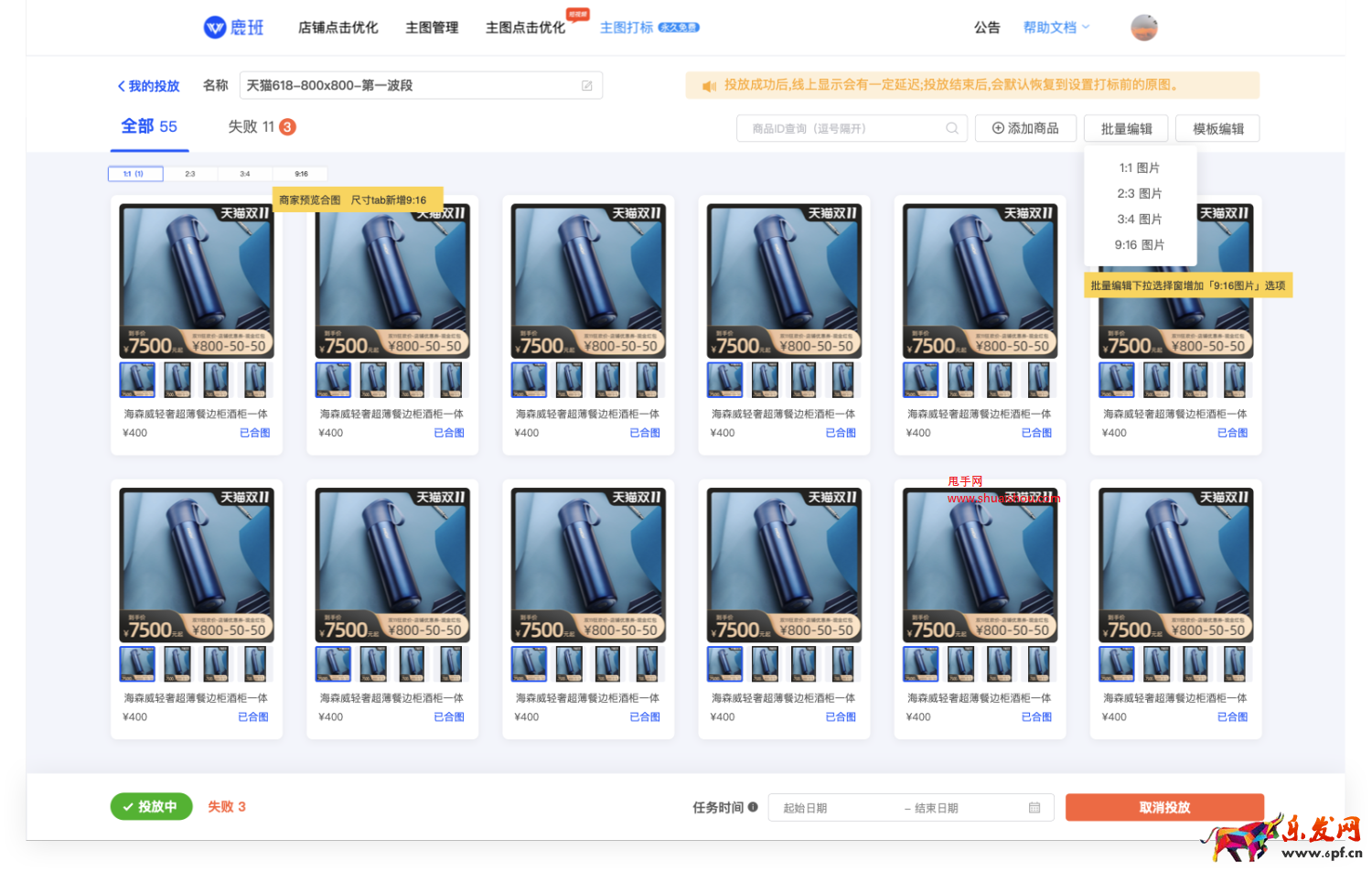The image size is (1372, 872).
Task: Open the user avatar in the header
Action: click(1144, 27)
